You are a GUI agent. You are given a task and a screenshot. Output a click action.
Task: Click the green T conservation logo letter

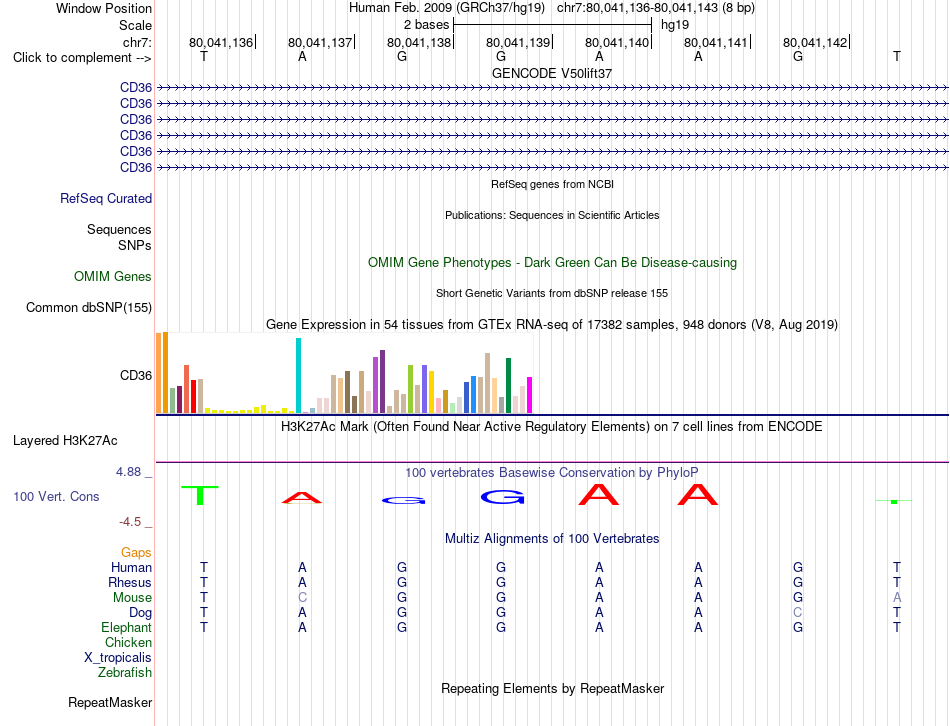click(x=200, y=495)
